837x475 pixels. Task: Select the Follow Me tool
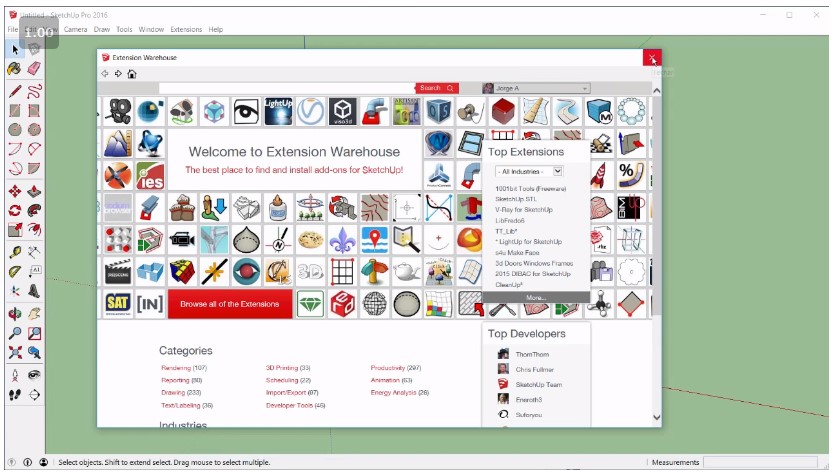(34, 210)
